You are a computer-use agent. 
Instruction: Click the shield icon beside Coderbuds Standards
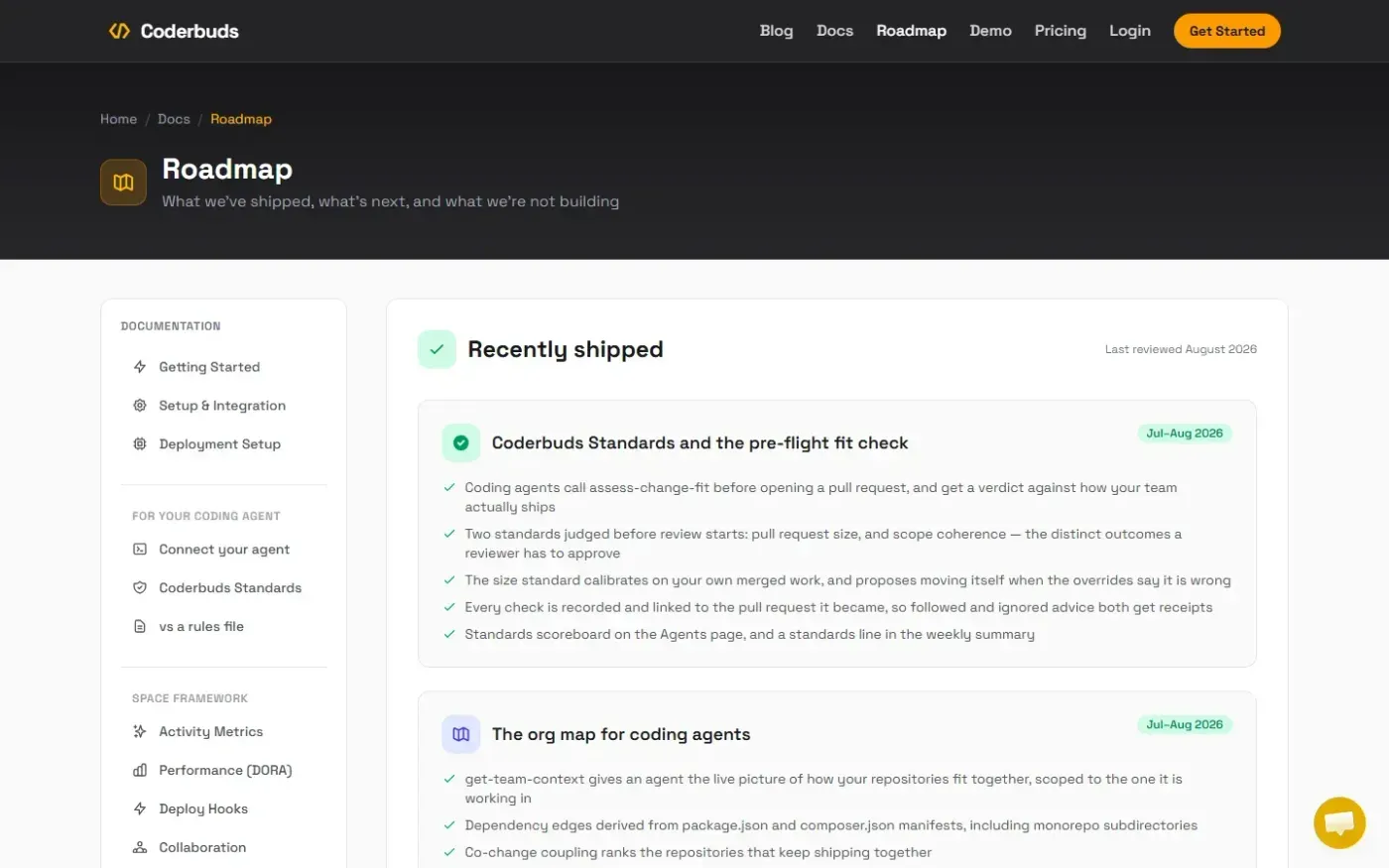[x=140, y=588]
